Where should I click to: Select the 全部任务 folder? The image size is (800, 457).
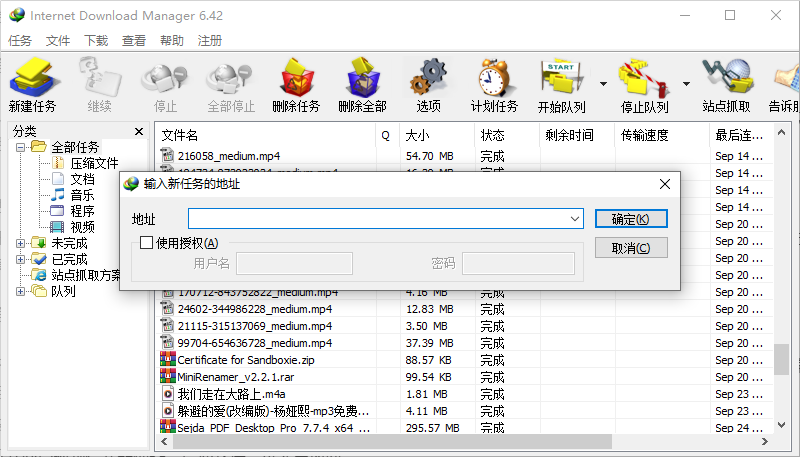click(x=74, y=147)
